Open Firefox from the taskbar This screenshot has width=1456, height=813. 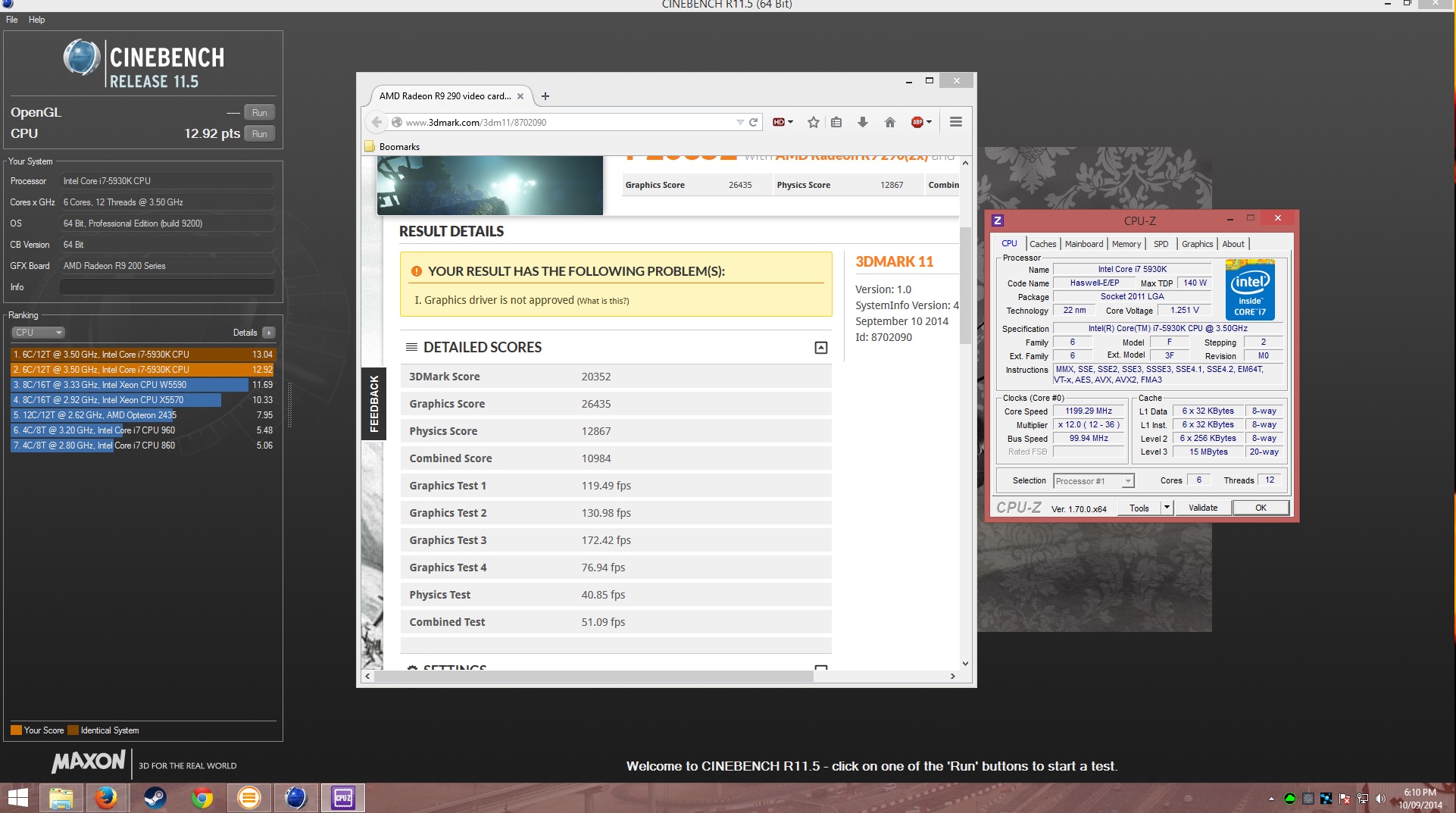pyautogui.click(x=106, y=798)
